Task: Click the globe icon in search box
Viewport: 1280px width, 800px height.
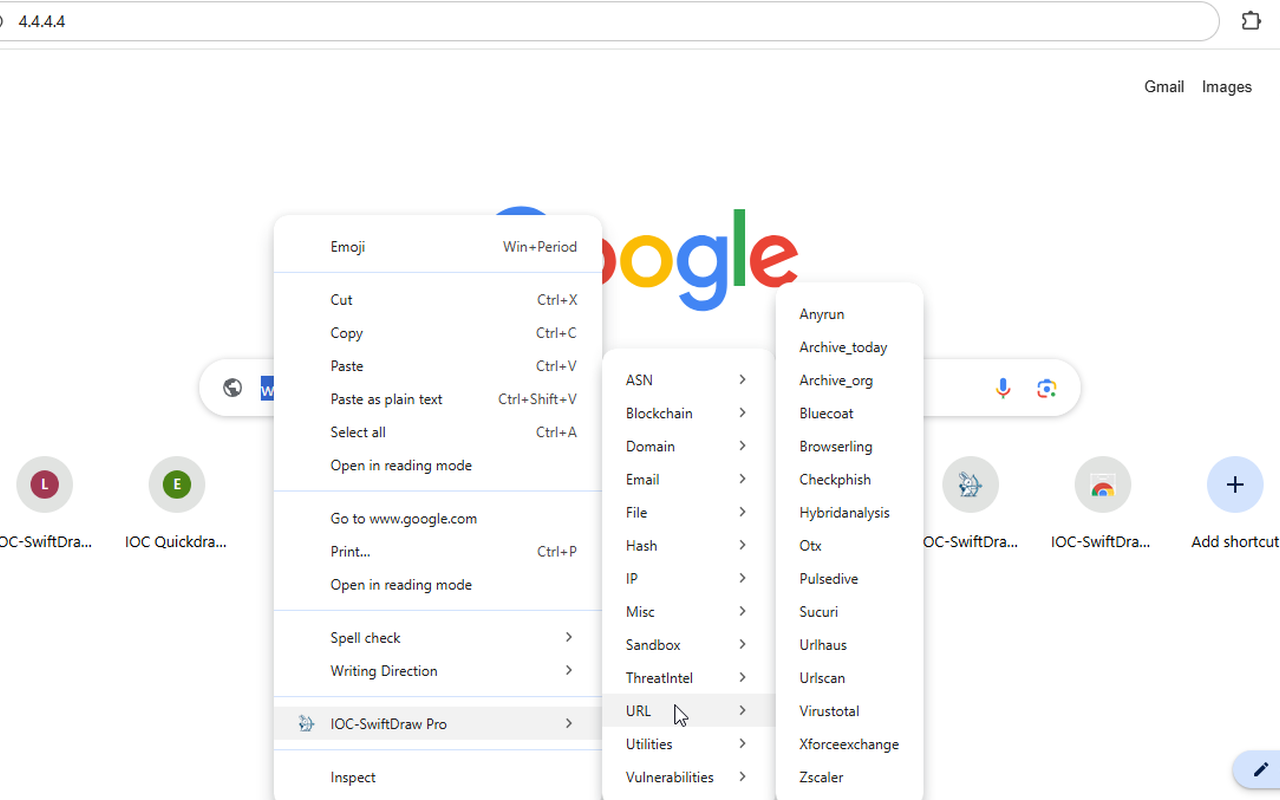Action: pos(232,388)
